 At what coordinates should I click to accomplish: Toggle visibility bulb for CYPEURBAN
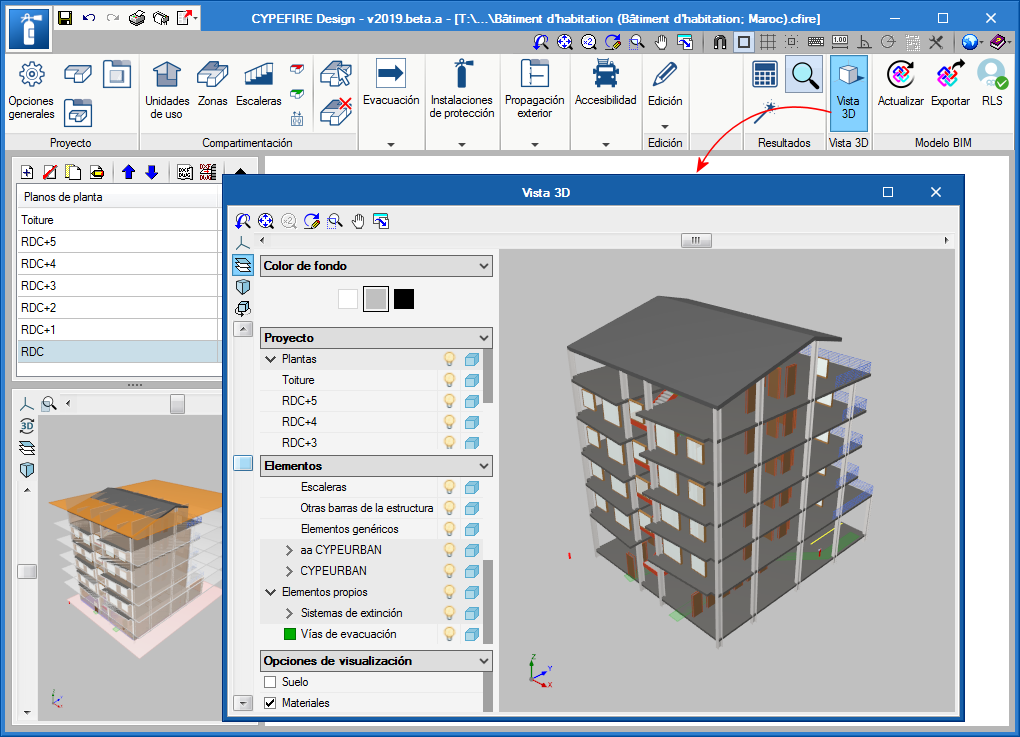click(449, 570)
